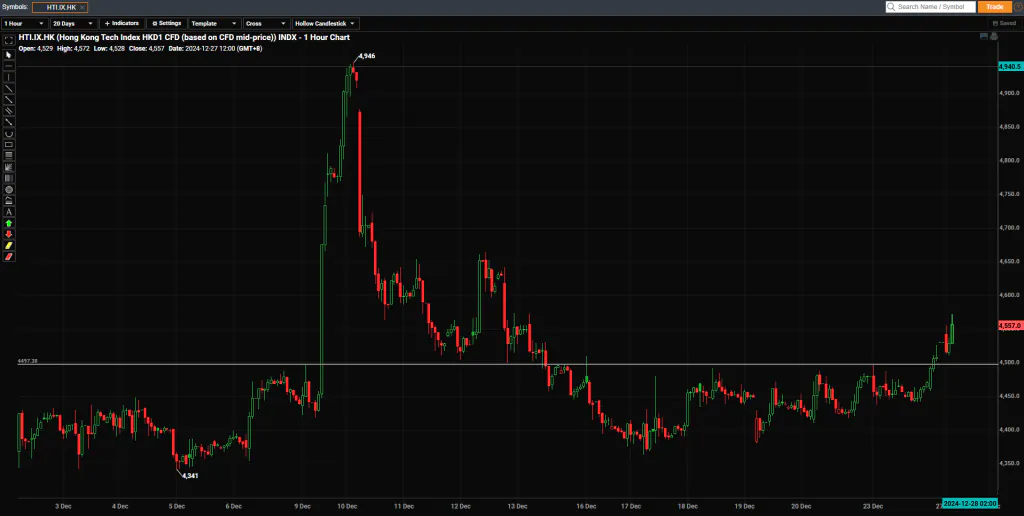
Task: Click the 4,341 low price label
Action: click(190, 476)
